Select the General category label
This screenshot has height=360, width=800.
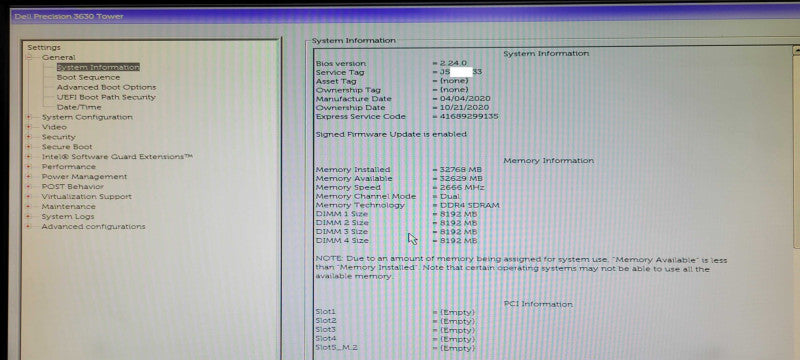pos(59,58)
